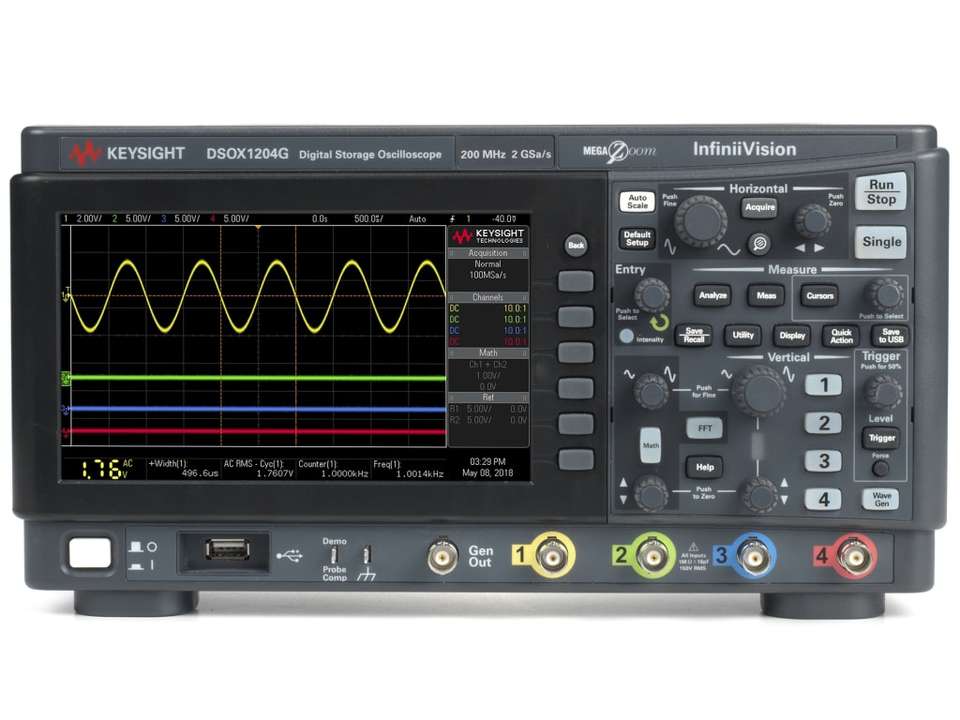Screen dimensions: 960x720
Task: Tap the Quick Action key
Action: pyautogui.click(x=841, y=336)
